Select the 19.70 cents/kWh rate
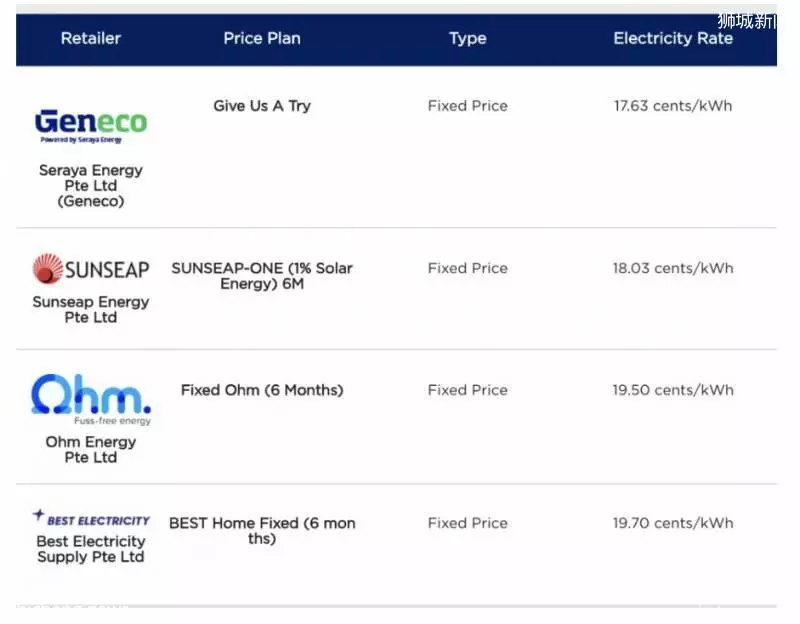This screenshot has width=800, height=624. pos(673,523)
